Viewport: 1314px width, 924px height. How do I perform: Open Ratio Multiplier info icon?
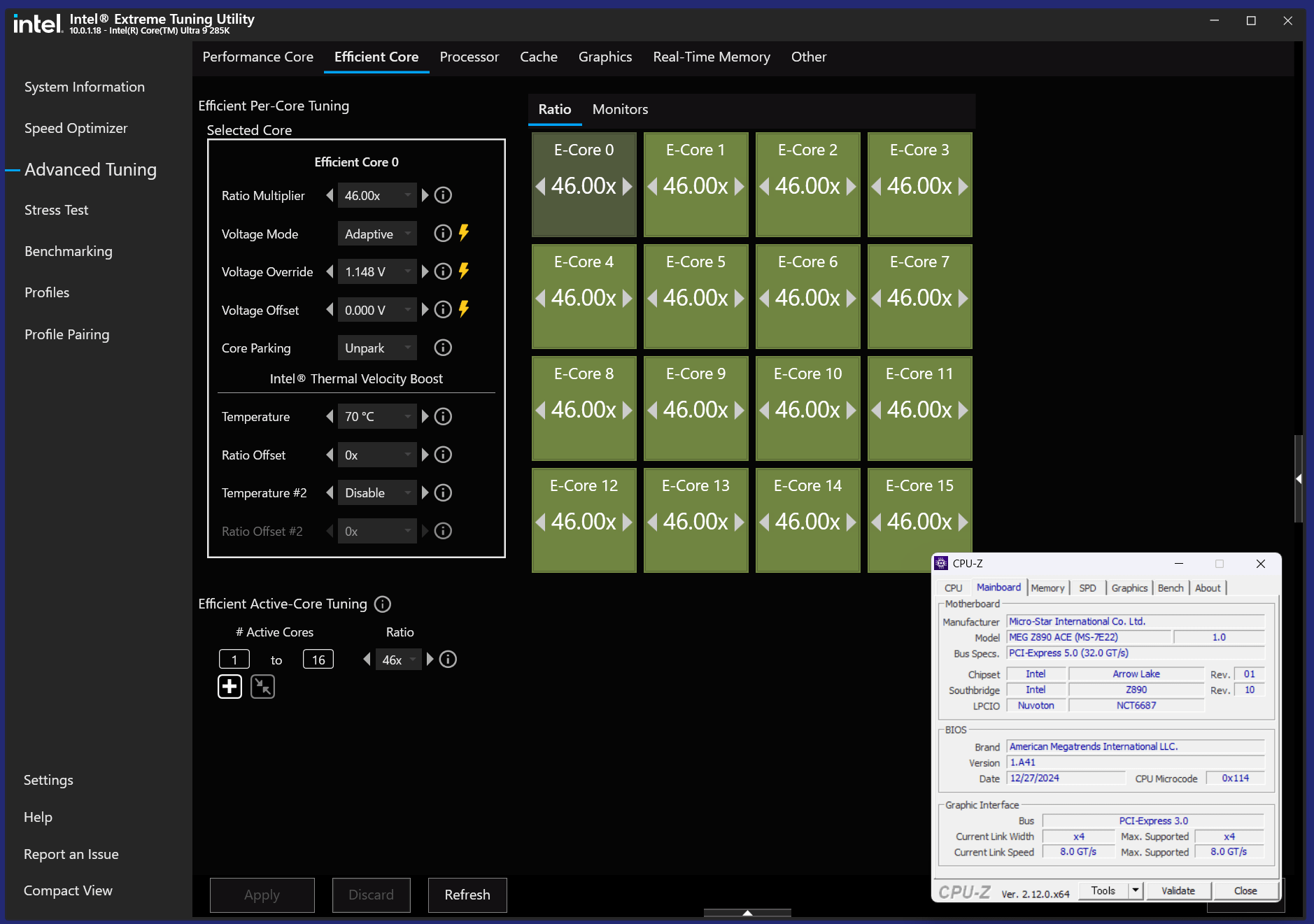443,195
